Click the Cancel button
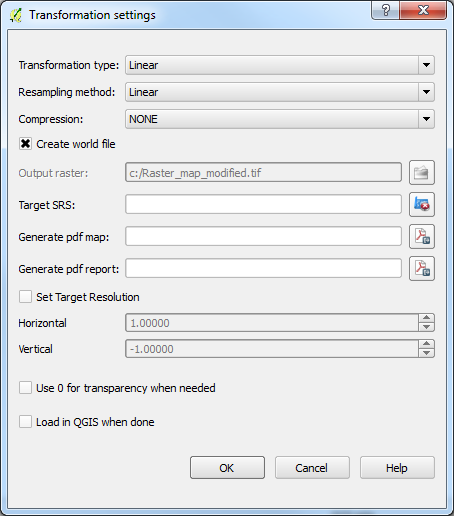 [312, 468]
